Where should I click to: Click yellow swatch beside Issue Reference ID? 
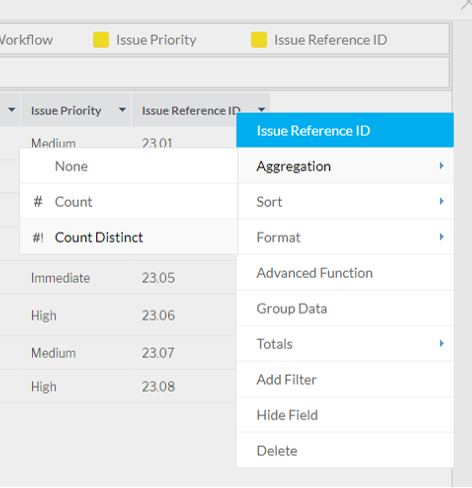(x=259, y=40)
